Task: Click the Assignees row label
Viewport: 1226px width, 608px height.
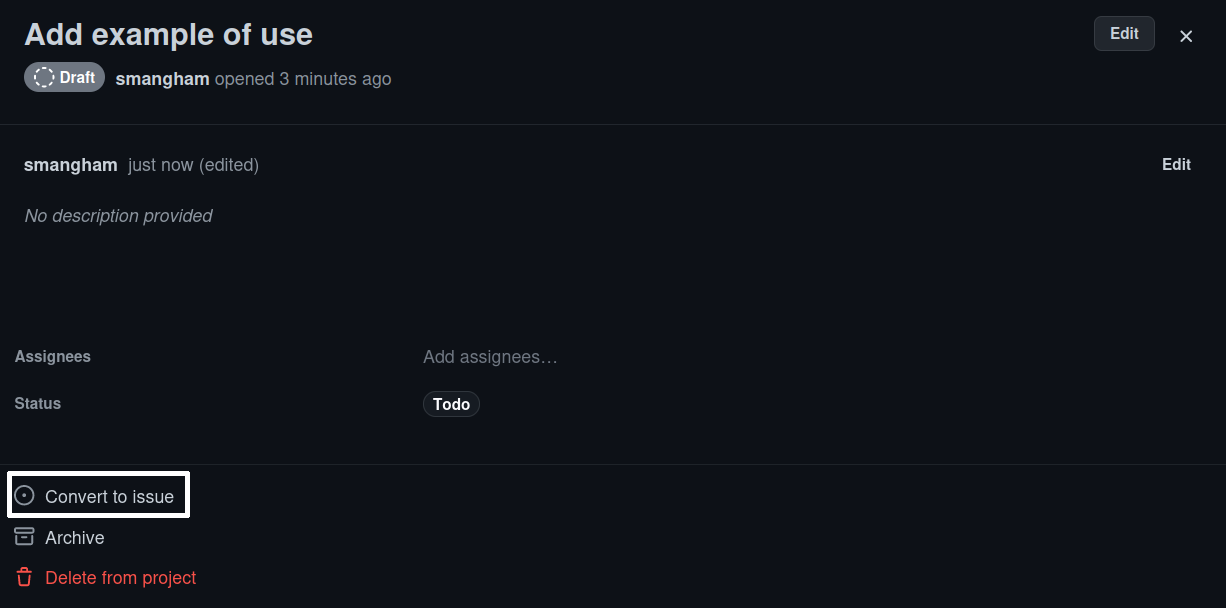Action: [x=52, y=356]
